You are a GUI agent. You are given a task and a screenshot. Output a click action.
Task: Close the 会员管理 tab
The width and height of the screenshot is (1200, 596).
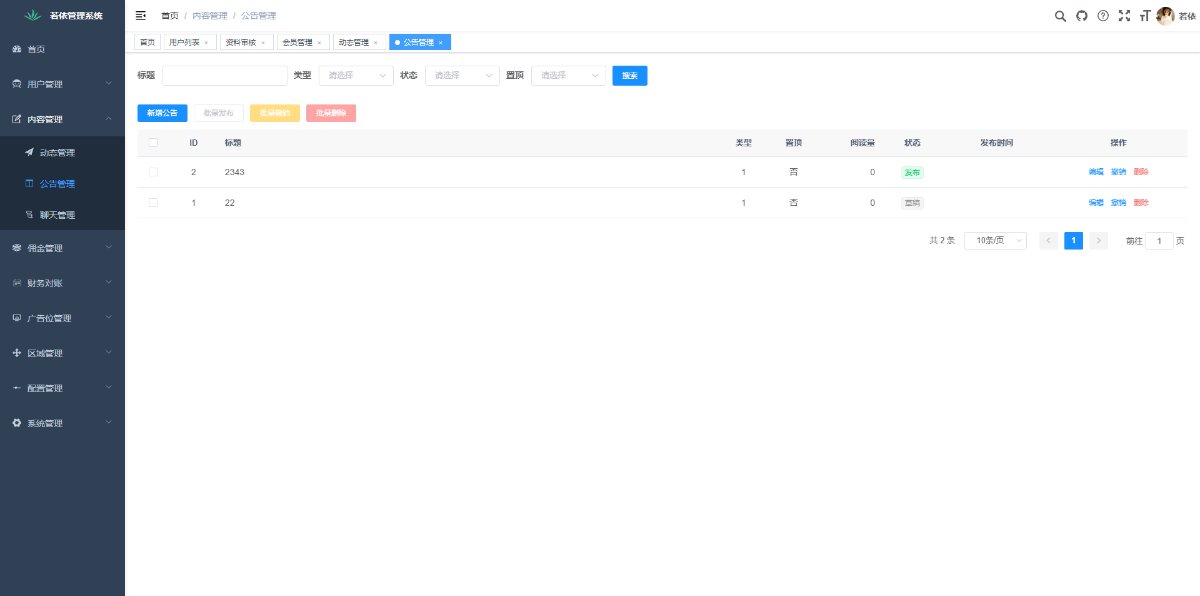(319, 43)
